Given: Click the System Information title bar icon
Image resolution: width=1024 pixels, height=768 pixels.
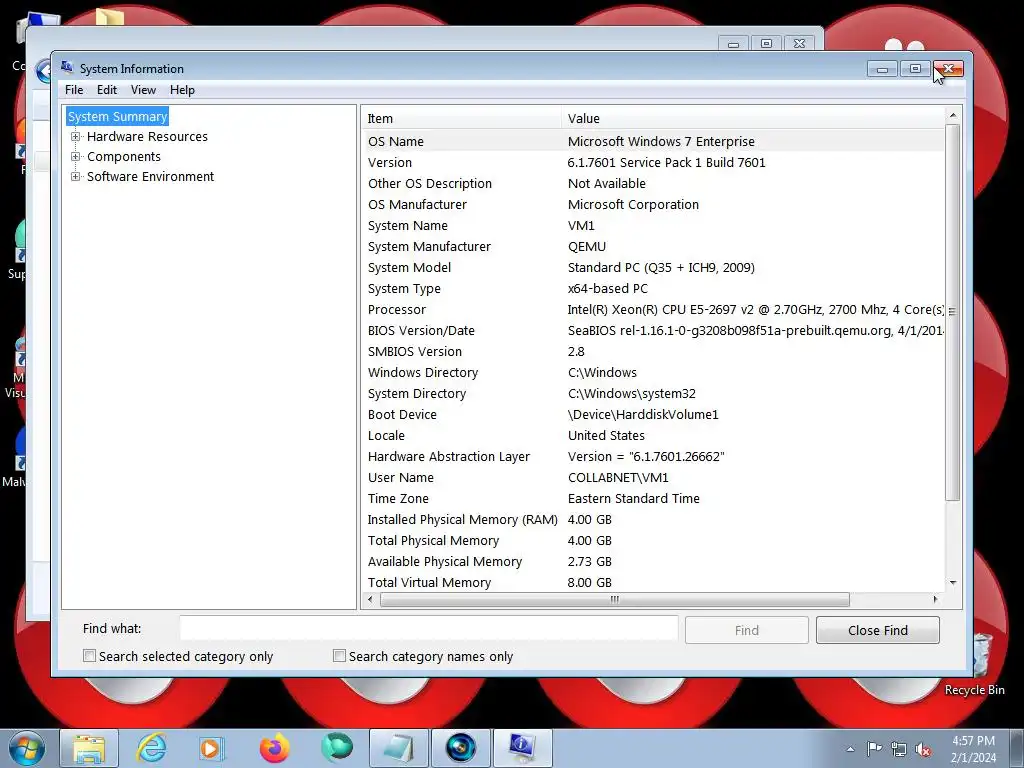Looking at the screenshot, I should click(67, 67).
